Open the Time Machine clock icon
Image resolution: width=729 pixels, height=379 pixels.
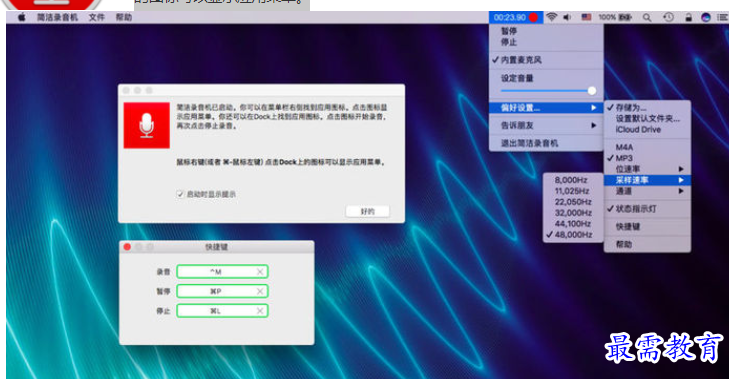click(668, 17)
